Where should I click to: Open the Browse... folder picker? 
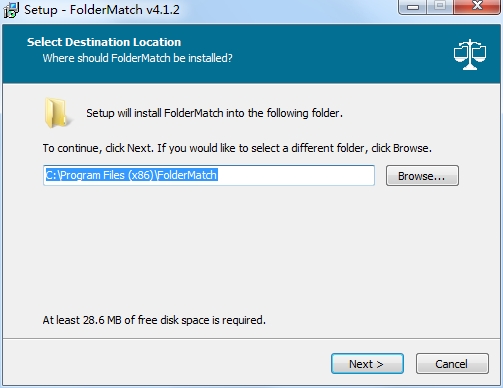[x=422, y=176]
